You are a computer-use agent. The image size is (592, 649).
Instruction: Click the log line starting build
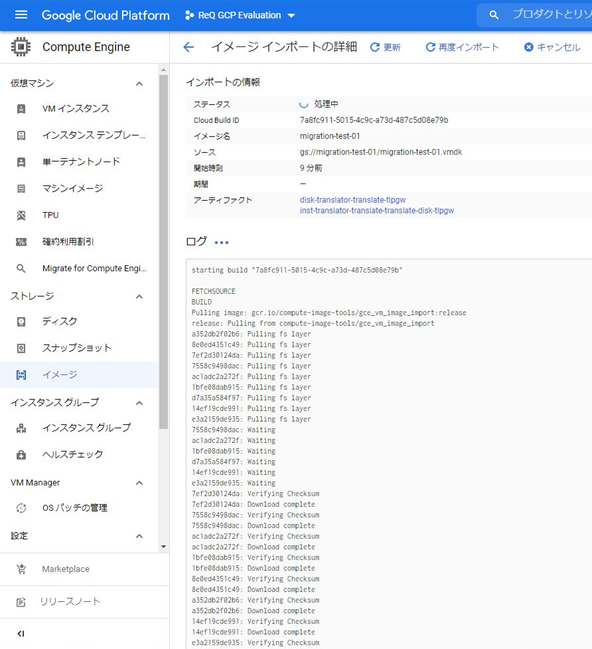(x=297, y=270)
